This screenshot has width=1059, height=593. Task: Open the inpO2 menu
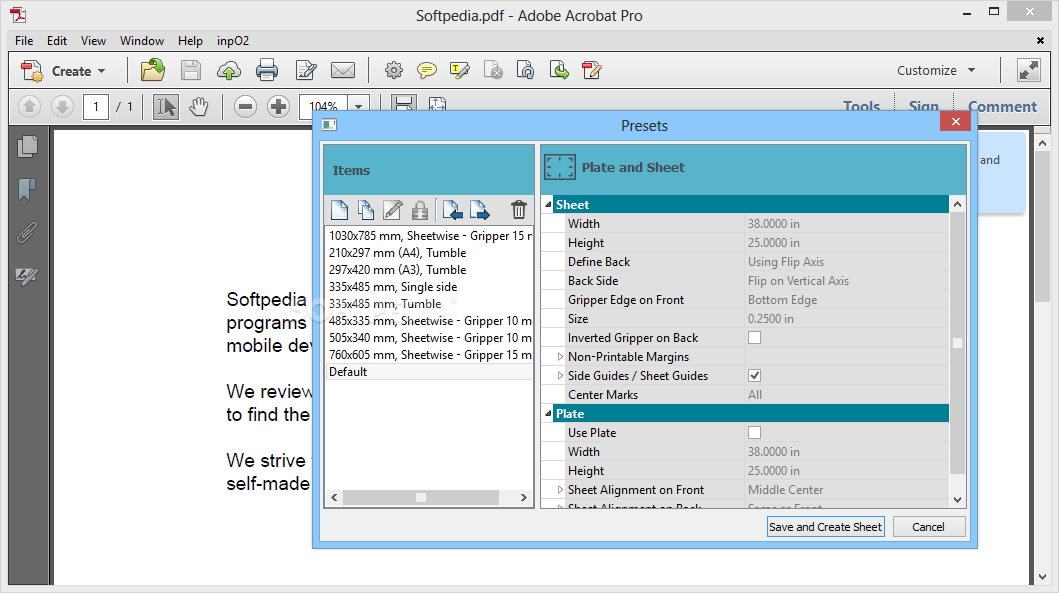click(233, 41)
